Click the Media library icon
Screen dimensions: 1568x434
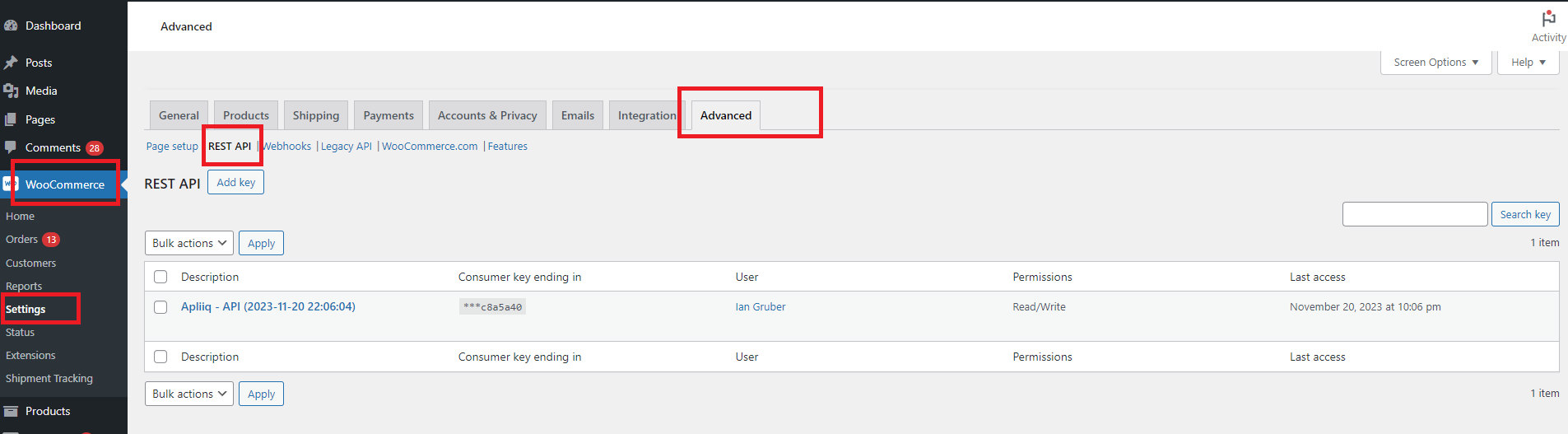[x=11, y=91]
